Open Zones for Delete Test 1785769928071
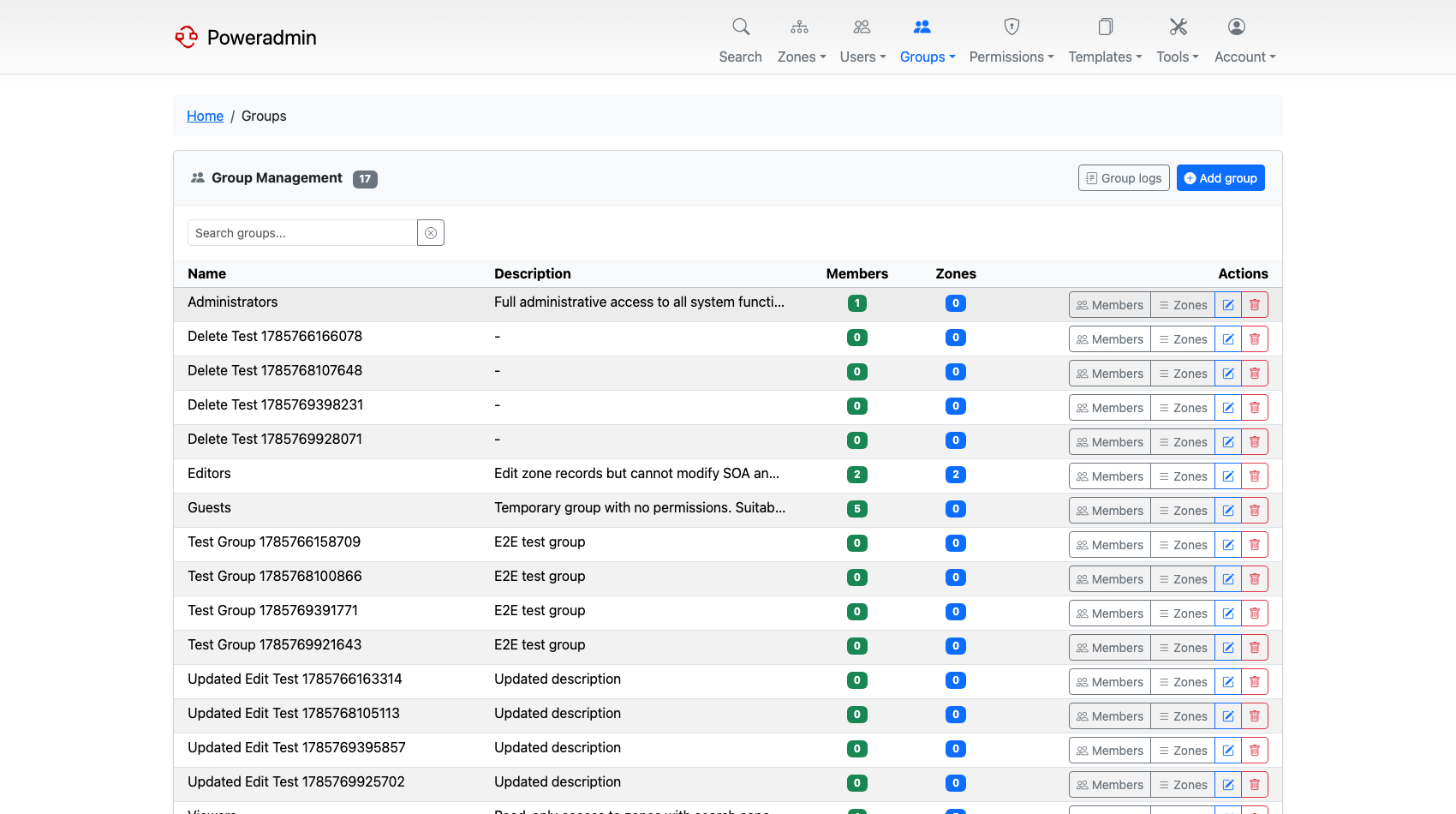Image resolution: width=1456 pixels, height=814 pixels. coord(1183,442)
